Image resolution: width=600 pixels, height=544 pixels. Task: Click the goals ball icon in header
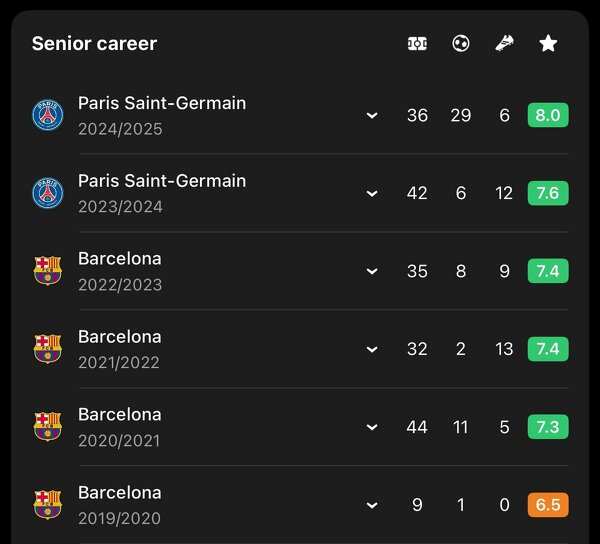click(461, 44)
